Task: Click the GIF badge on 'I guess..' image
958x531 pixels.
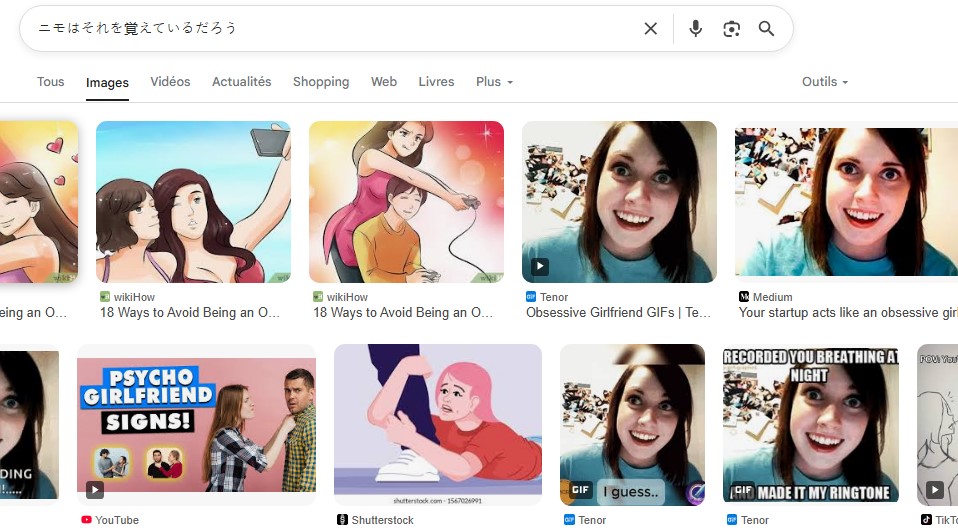Action: tap(579, 489)
